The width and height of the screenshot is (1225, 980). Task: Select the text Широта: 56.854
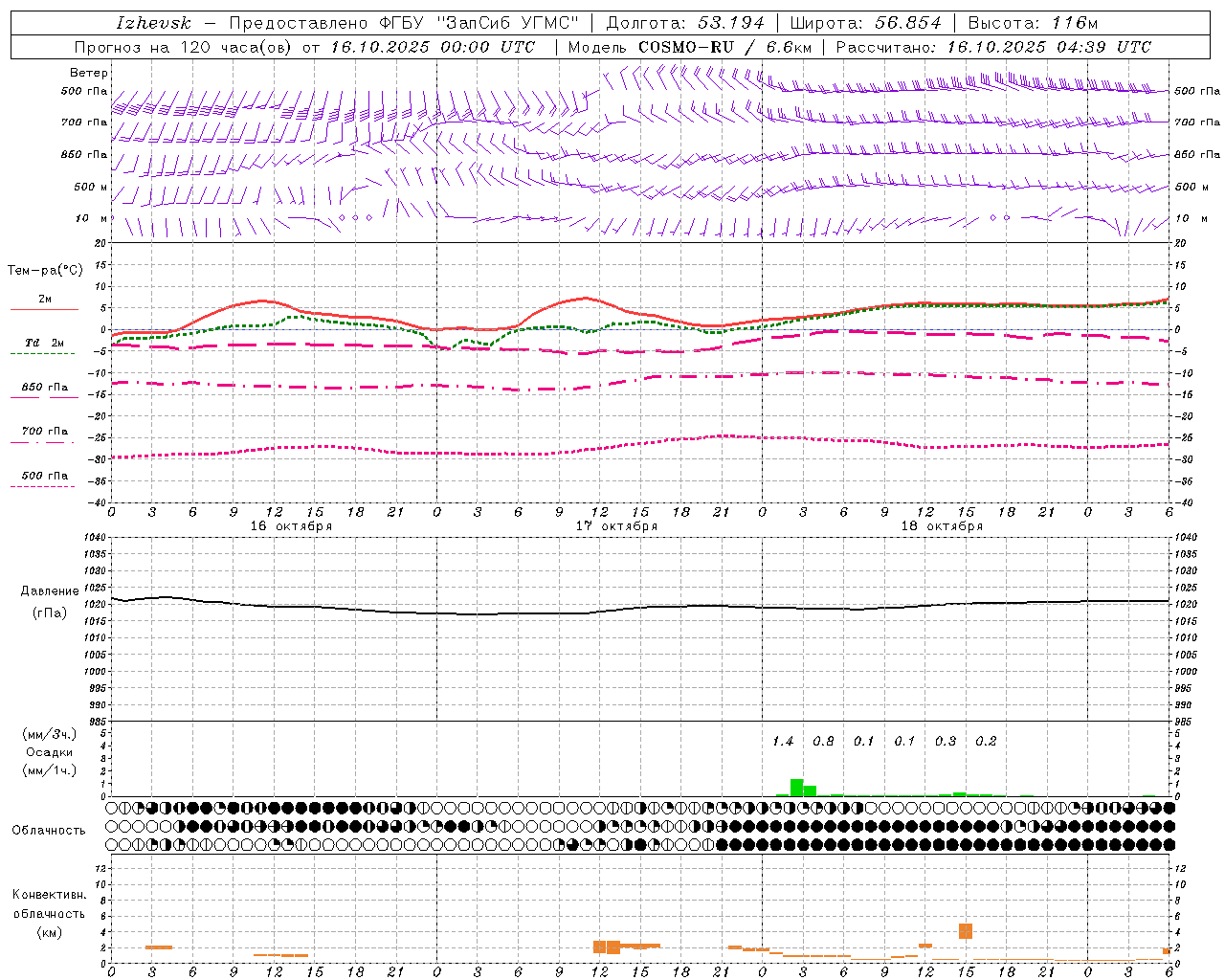[865, 23]
